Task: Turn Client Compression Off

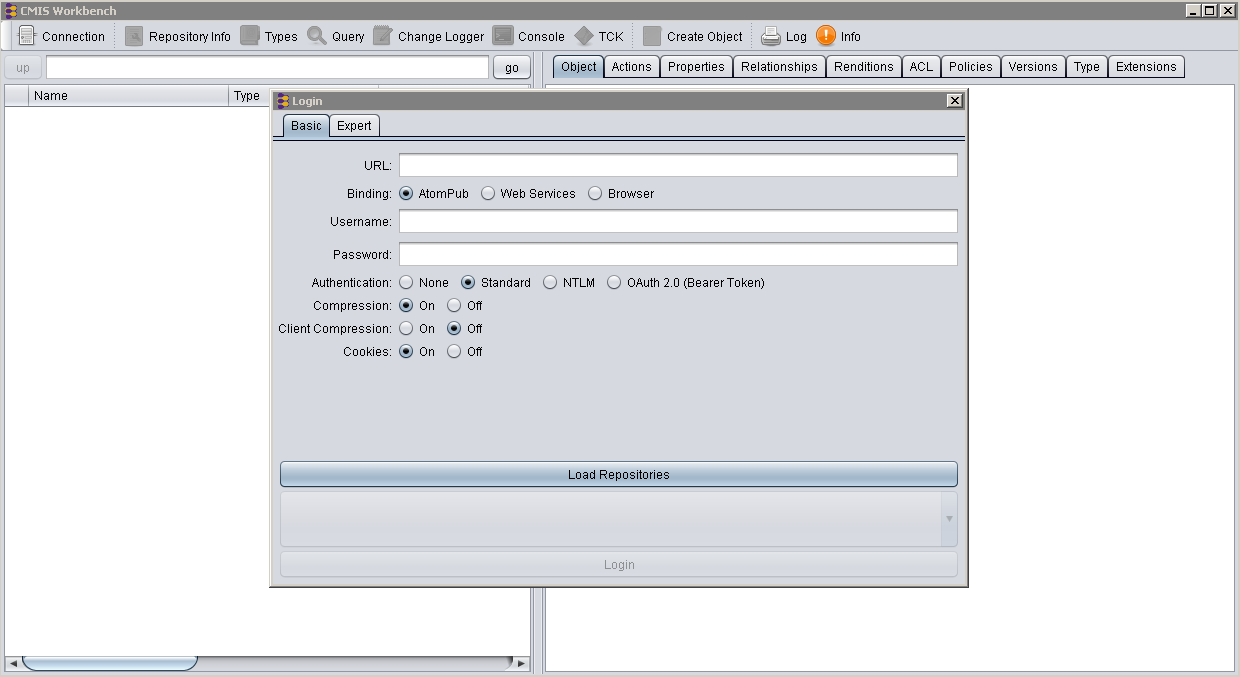Action: click(x=454, y=329)
